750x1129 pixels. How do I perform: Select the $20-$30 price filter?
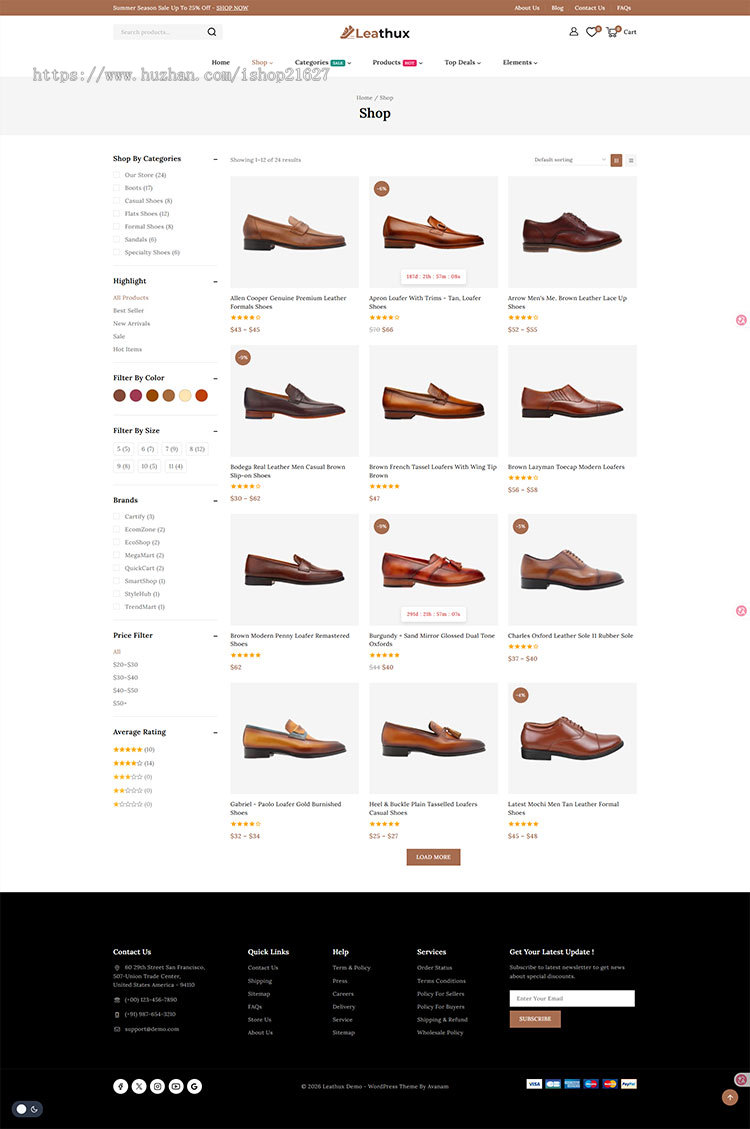click(125, 665)
